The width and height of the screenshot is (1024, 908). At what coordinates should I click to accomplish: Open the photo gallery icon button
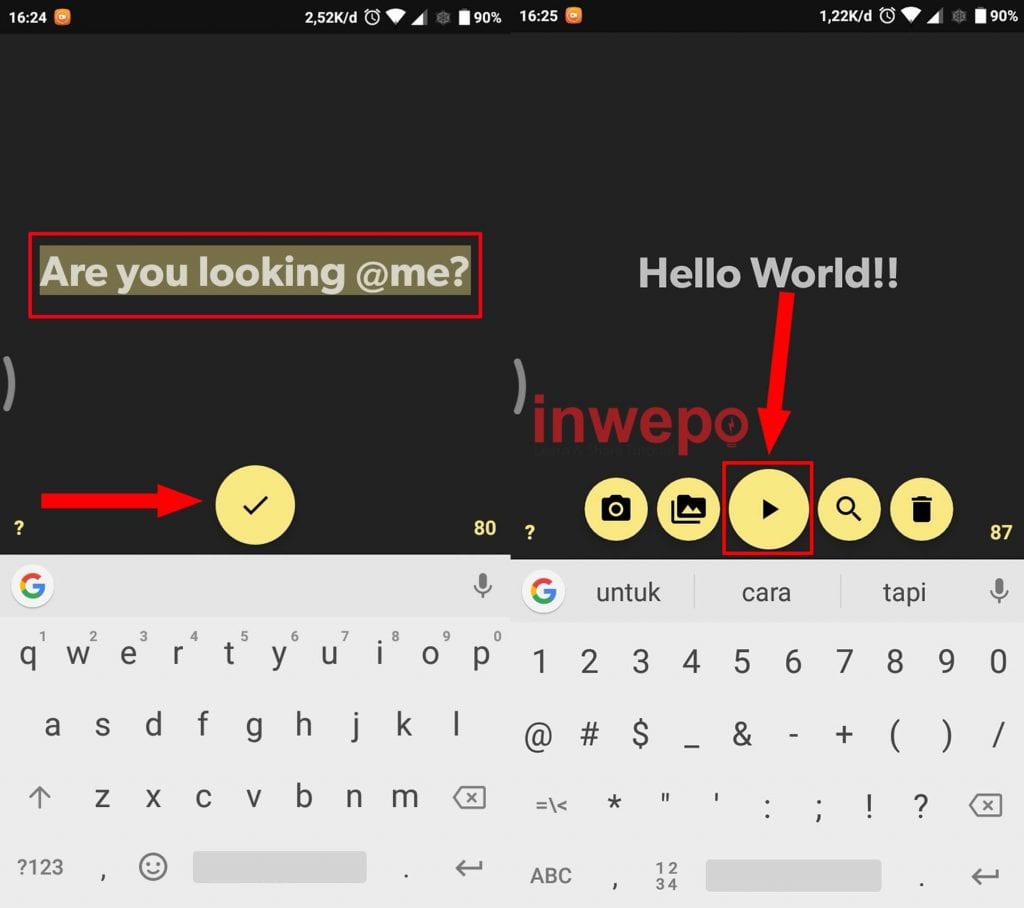(688, 509)
